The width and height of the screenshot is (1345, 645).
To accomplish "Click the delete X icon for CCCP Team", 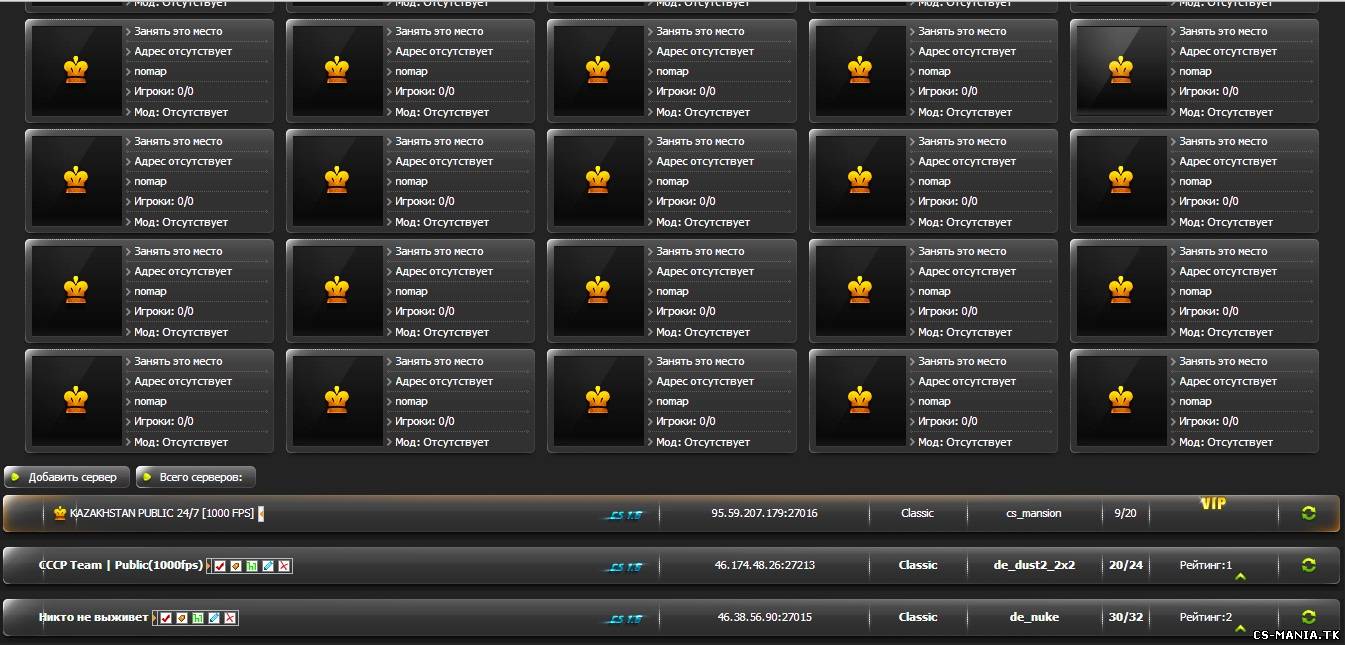I will [284, 566].
